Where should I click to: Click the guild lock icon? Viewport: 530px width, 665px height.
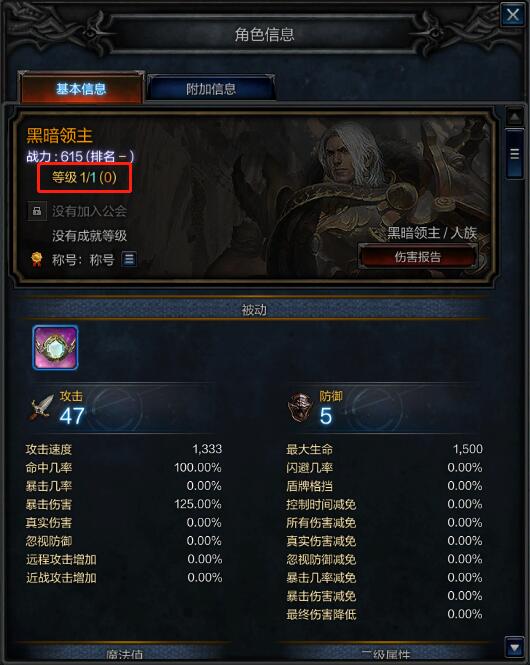37,211
